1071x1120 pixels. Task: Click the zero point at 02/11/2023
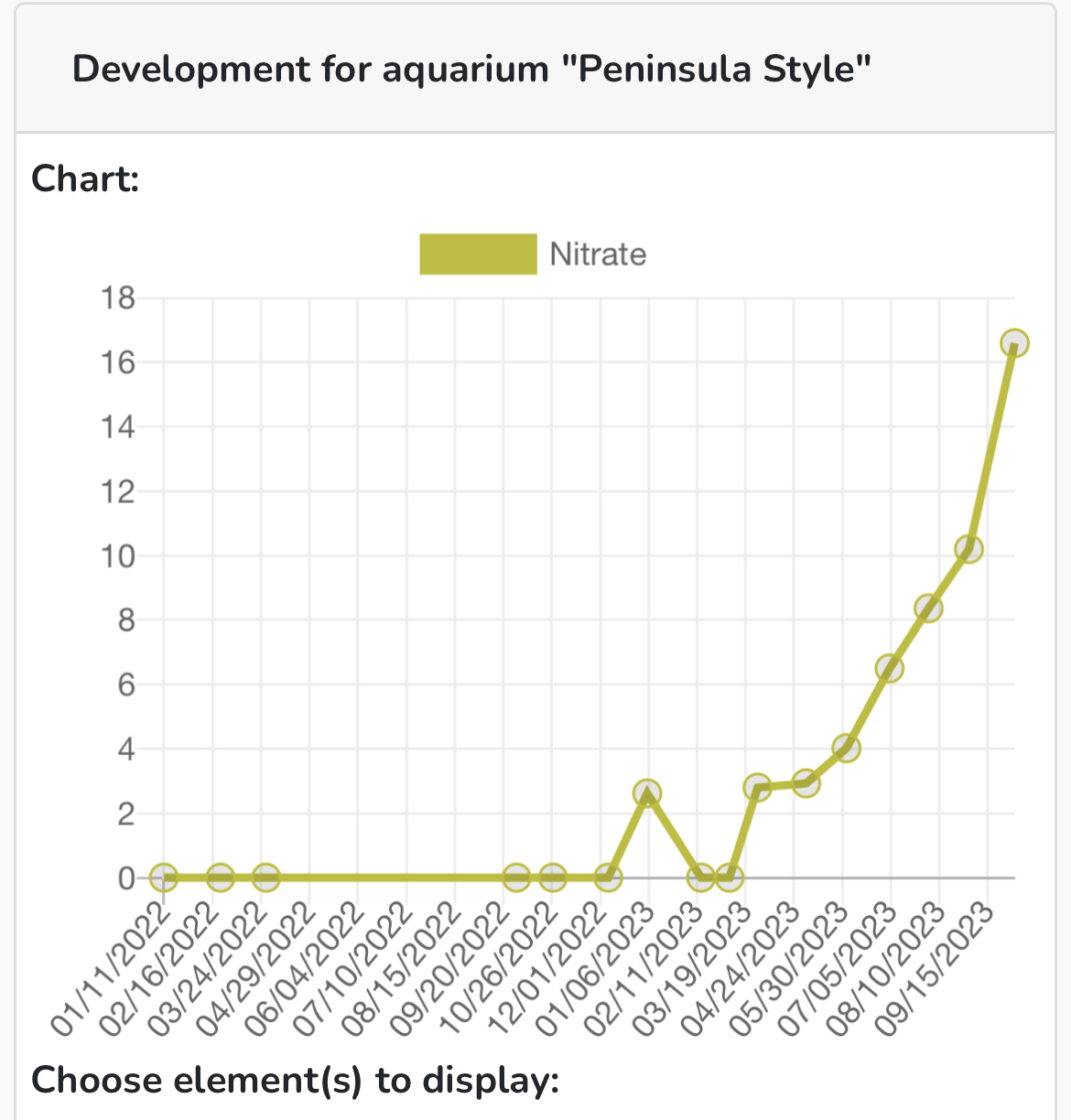click(x=701, y=878)
